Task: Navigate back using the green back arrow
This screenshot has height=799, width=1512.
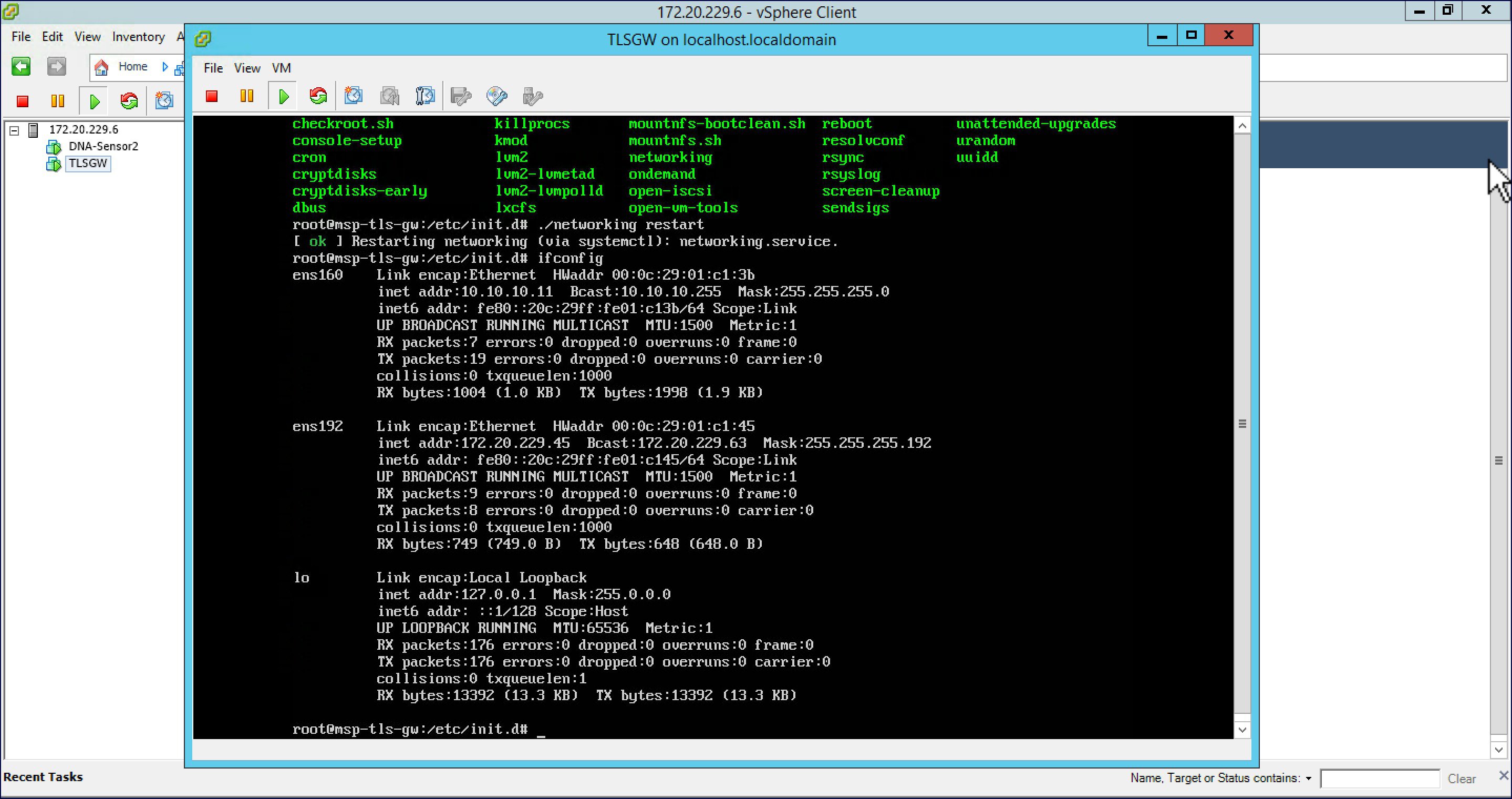Action: 20,66
